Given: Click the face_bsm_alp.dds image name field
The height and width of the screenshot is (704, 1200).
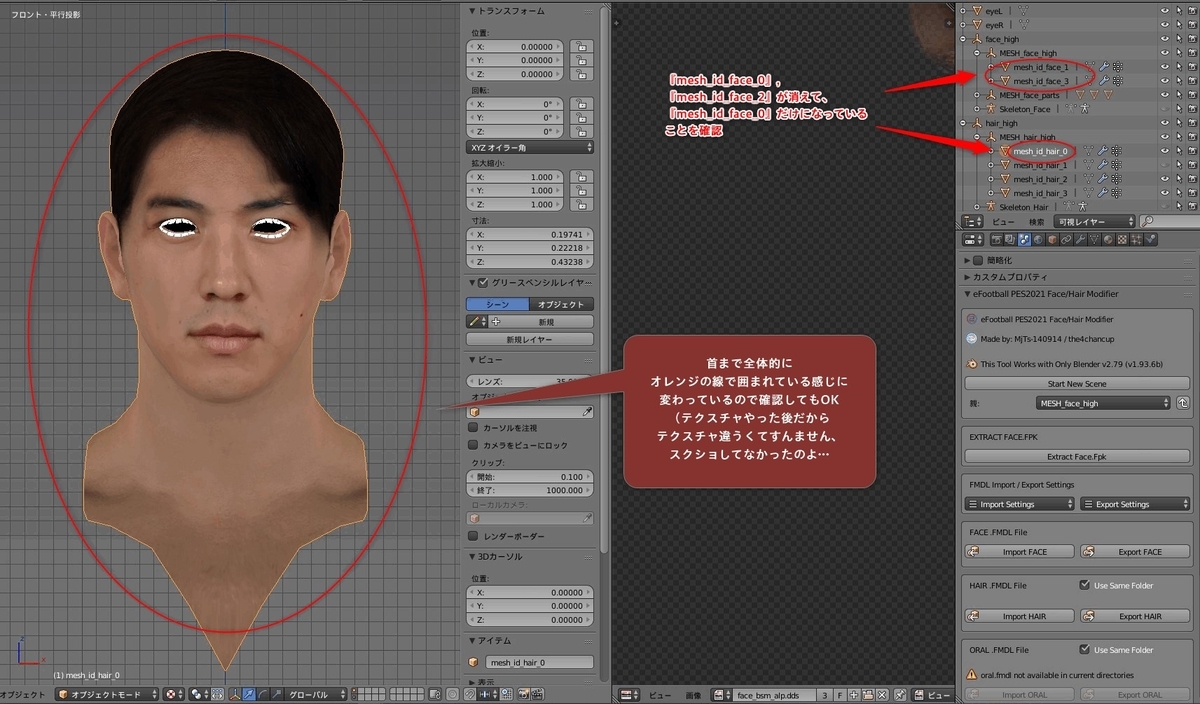Looking at the screenshot, I should click(774, 695).
